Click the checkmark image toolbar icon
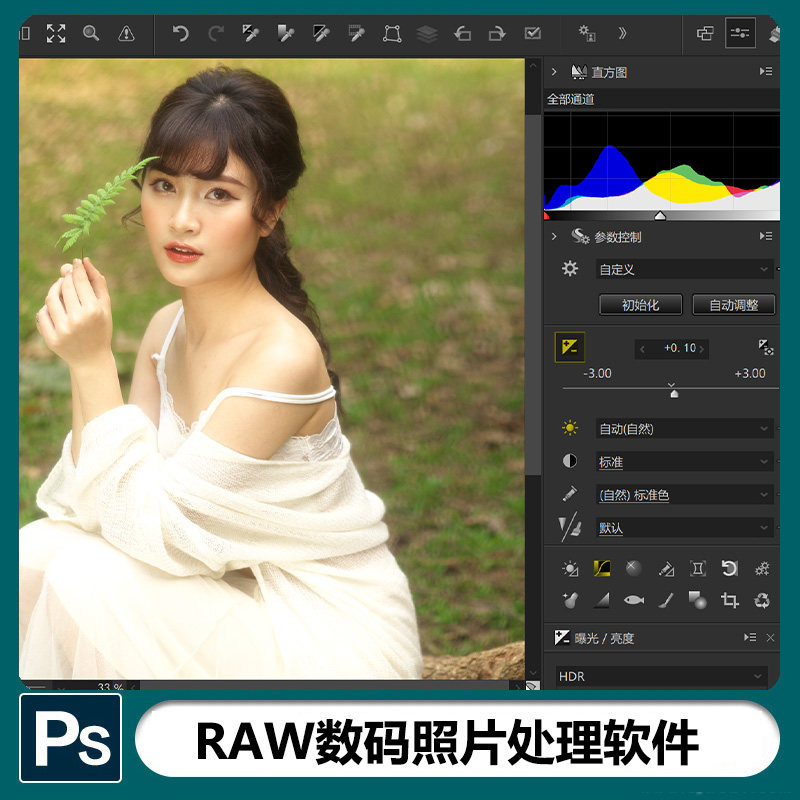 pos(533,33)
